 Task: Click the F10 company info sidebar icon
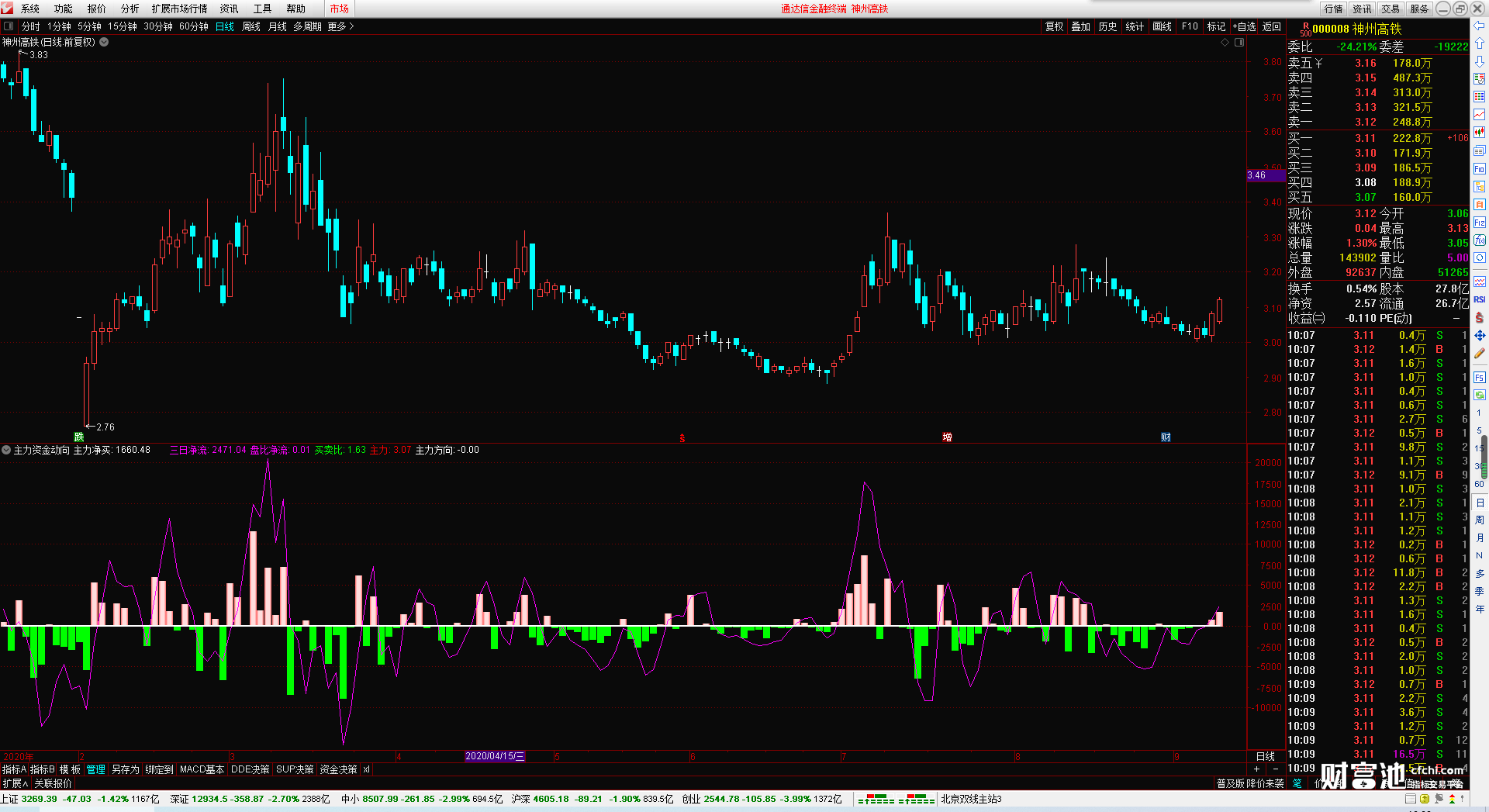click(1480, 169)
